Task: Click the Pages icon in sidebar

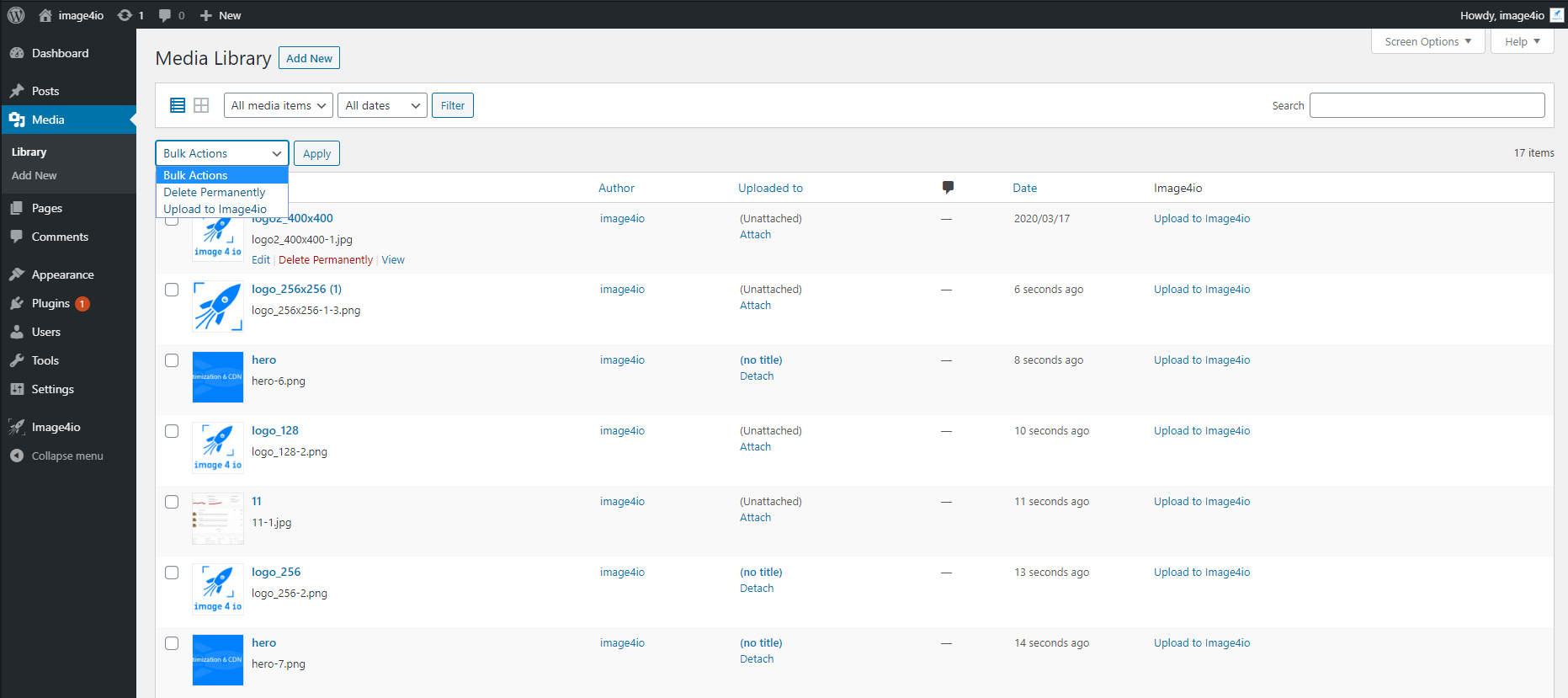Action: coord(17,208)
